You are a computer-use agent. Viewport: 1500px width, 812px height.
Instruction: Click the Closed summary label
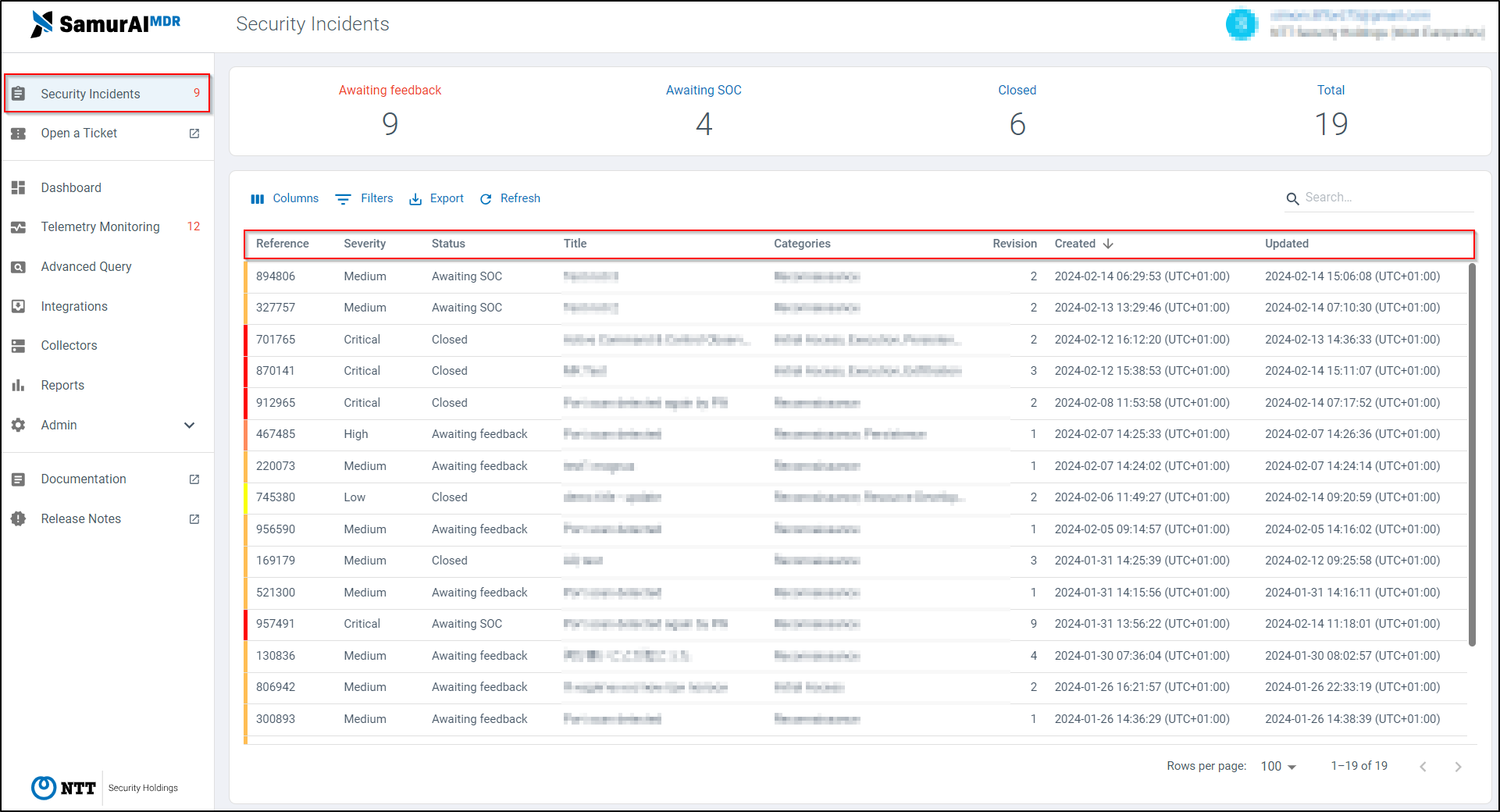point(1017,91)
